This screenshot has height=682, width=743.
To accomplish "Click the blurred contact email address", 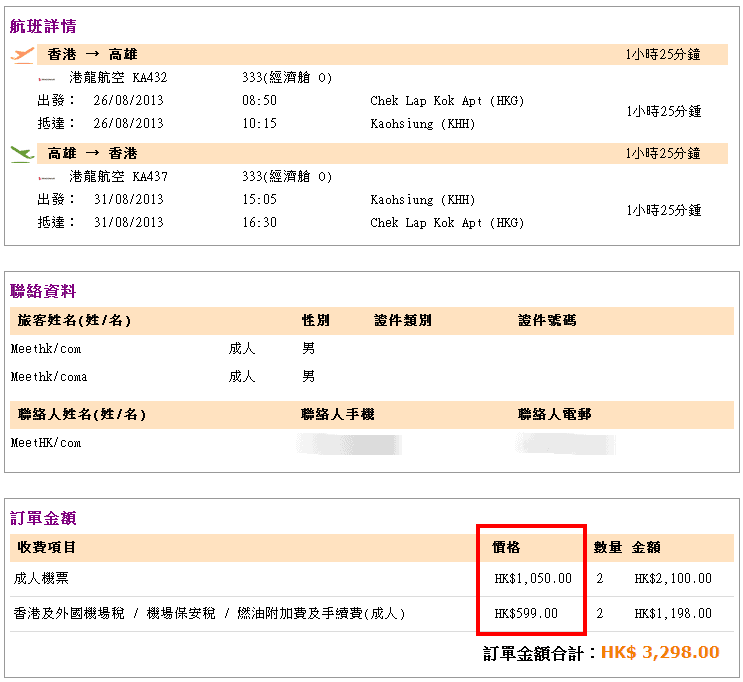I will click(x=566, y=443).
